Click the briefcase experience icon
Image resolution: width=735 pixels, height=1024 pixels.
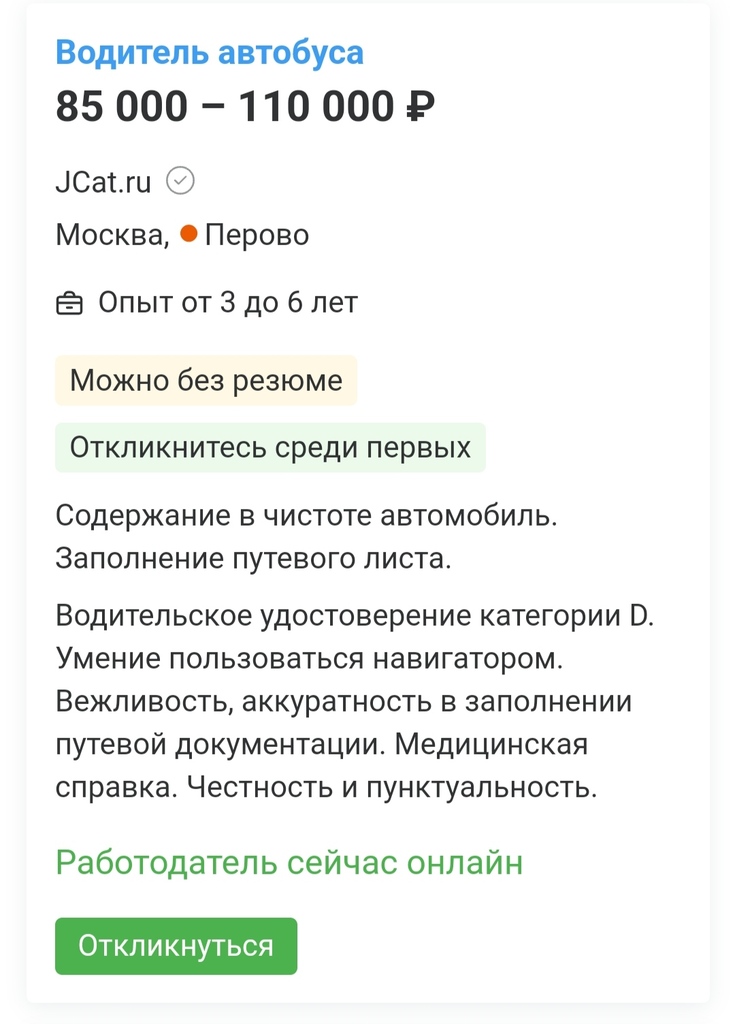coord(69,303)
